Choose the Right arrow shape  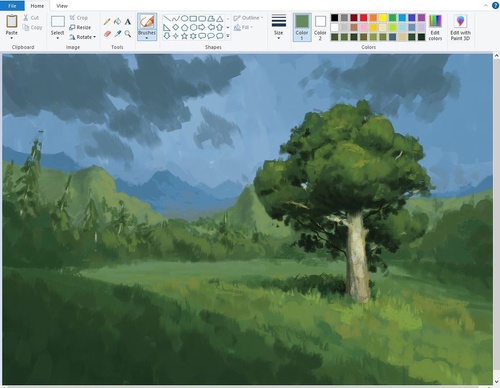tap(202, 27)
